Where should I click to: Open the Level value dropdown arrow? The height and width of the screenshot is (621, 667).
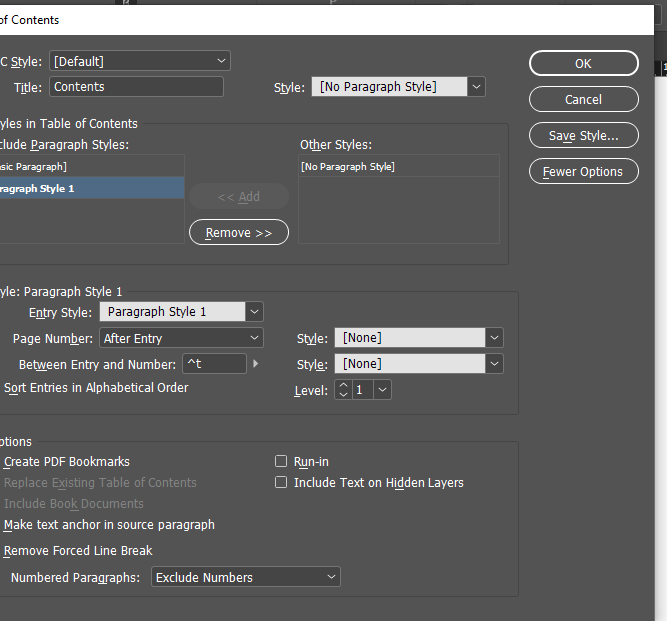(381, 390)
